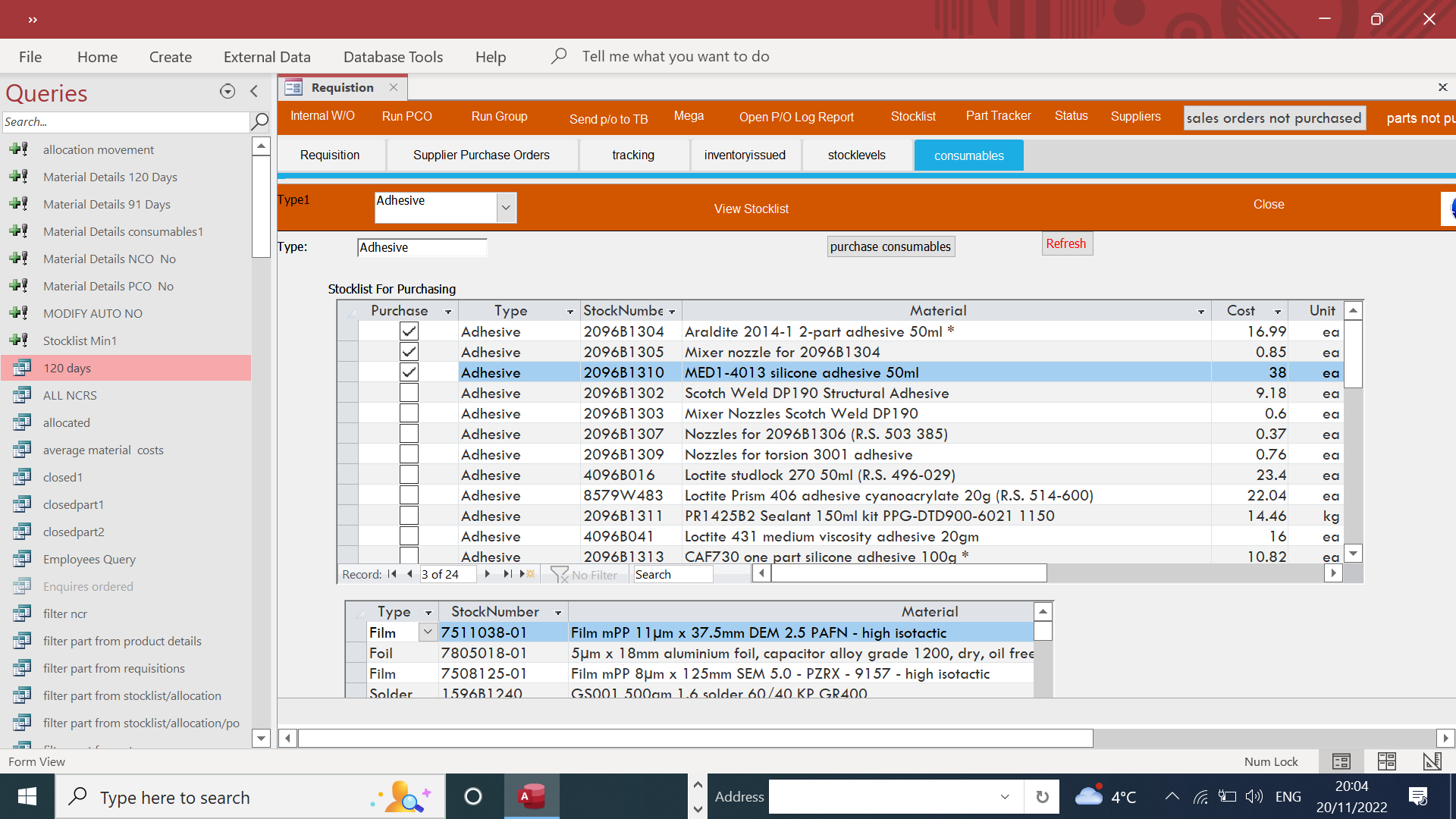Open the Material column filter dropdown

(1201, 311)
